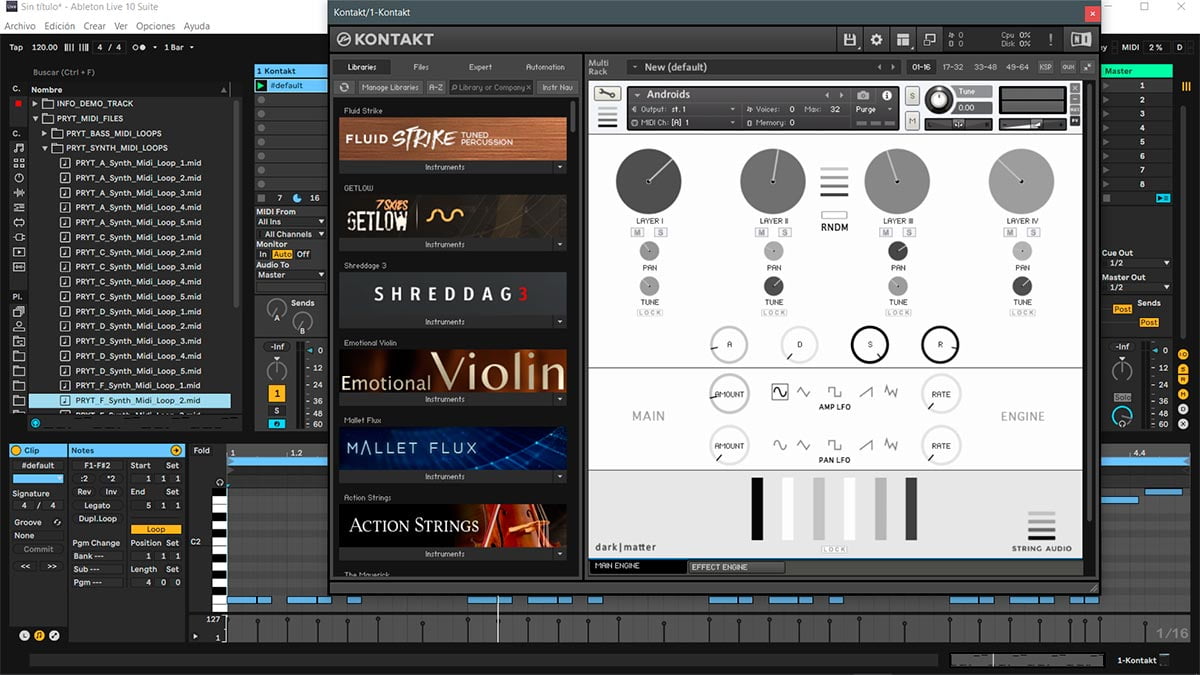The width and height of the screenshot is (1200, 675).
Task: Click the Groove hot-swap icon in Clip panel
Action: (57, 522)
